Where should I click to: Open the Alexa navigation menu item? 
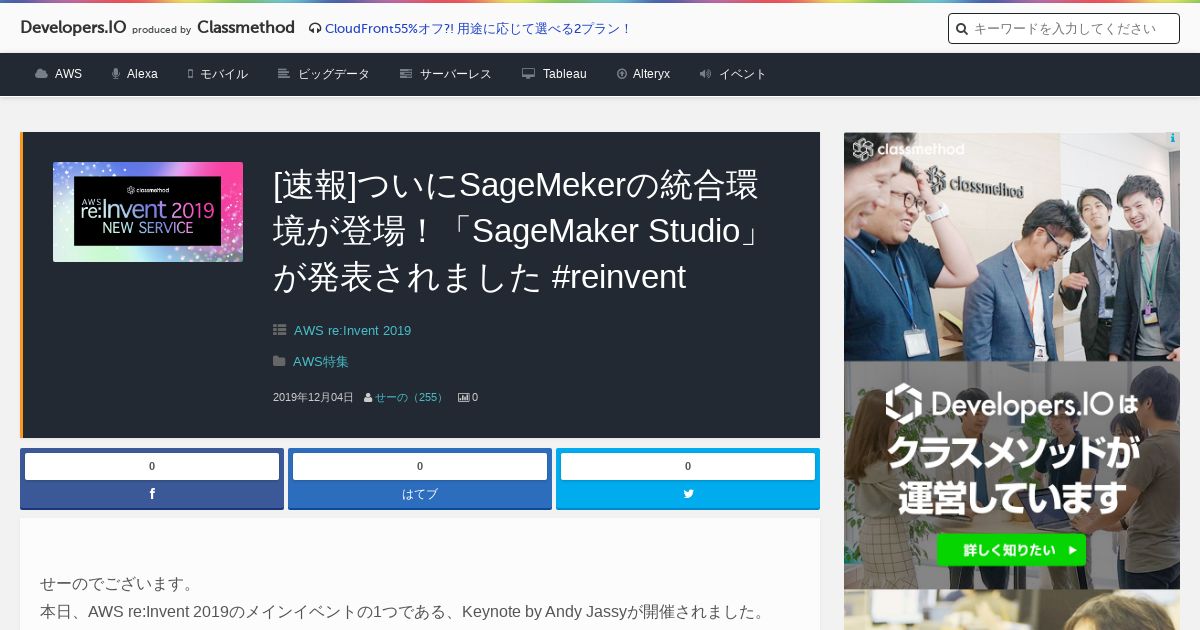pos(134,74)
